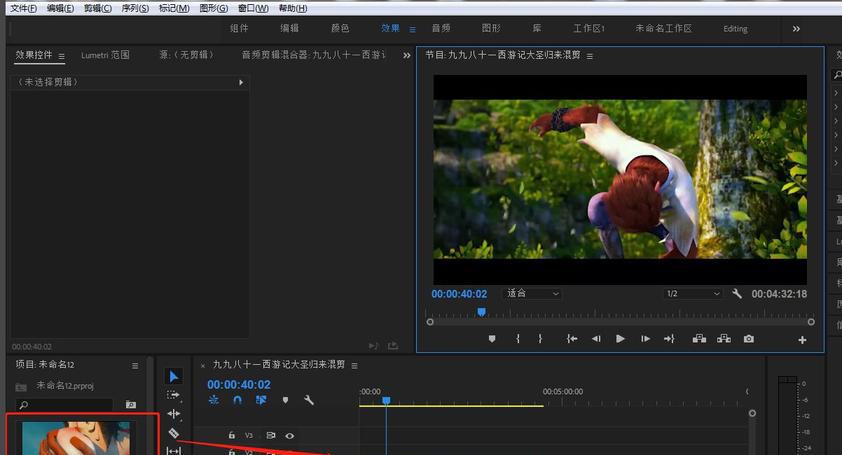Open the timeline sequence panel menu

click(354, 366)
